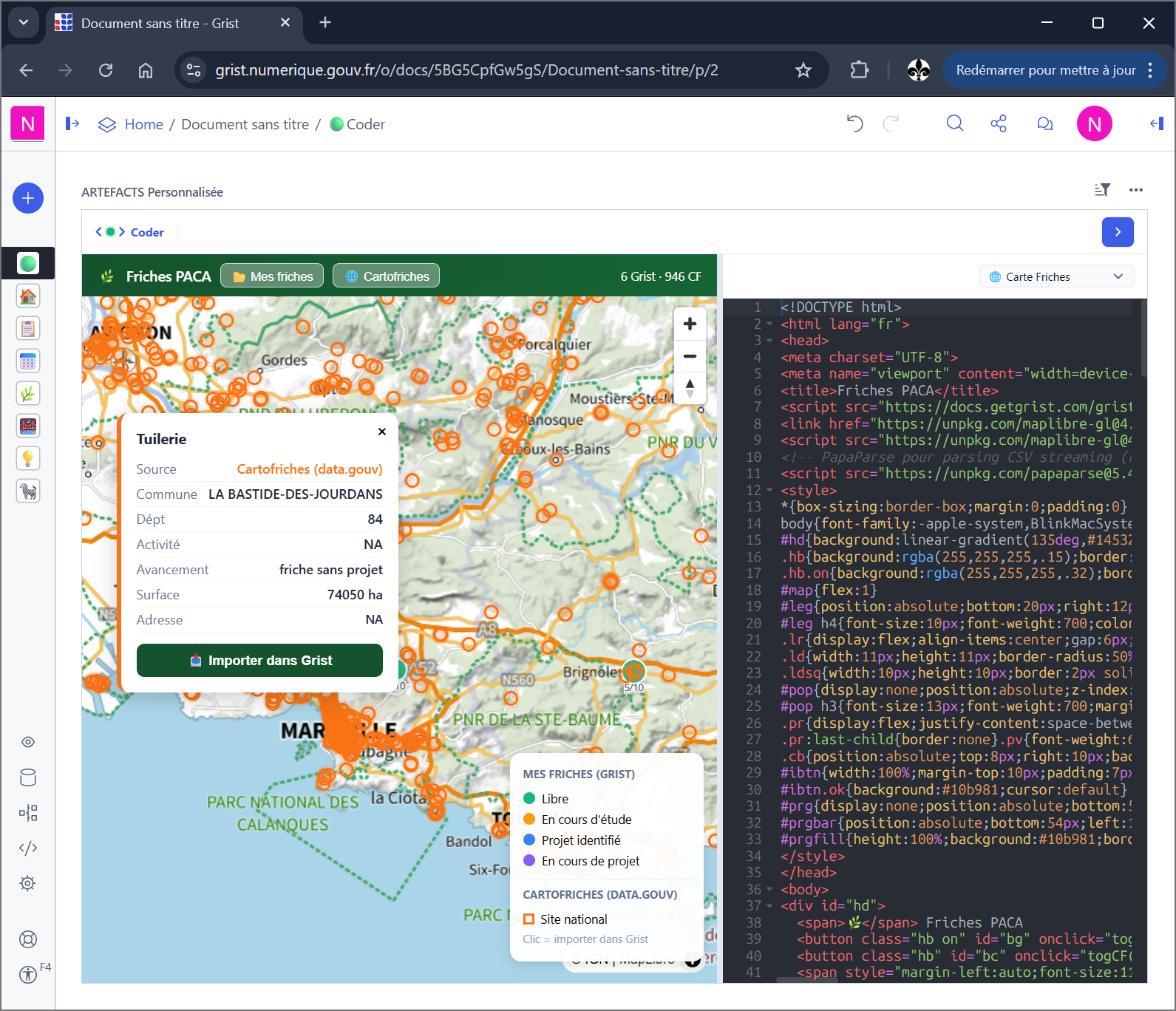Open the comments panel icon
Screen dimensions: 1176x1011
1044,123
